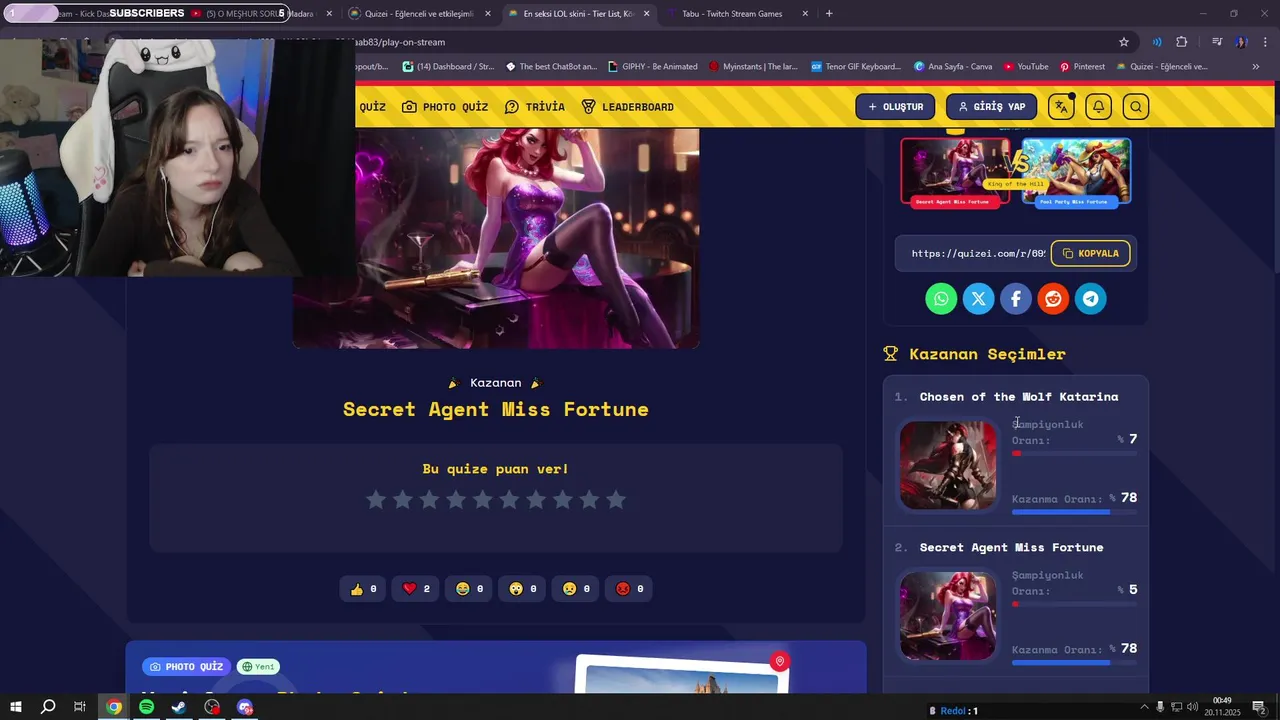1280x720 pixels.
Task: Bookmark this page with star icon
Action: 1124,42
